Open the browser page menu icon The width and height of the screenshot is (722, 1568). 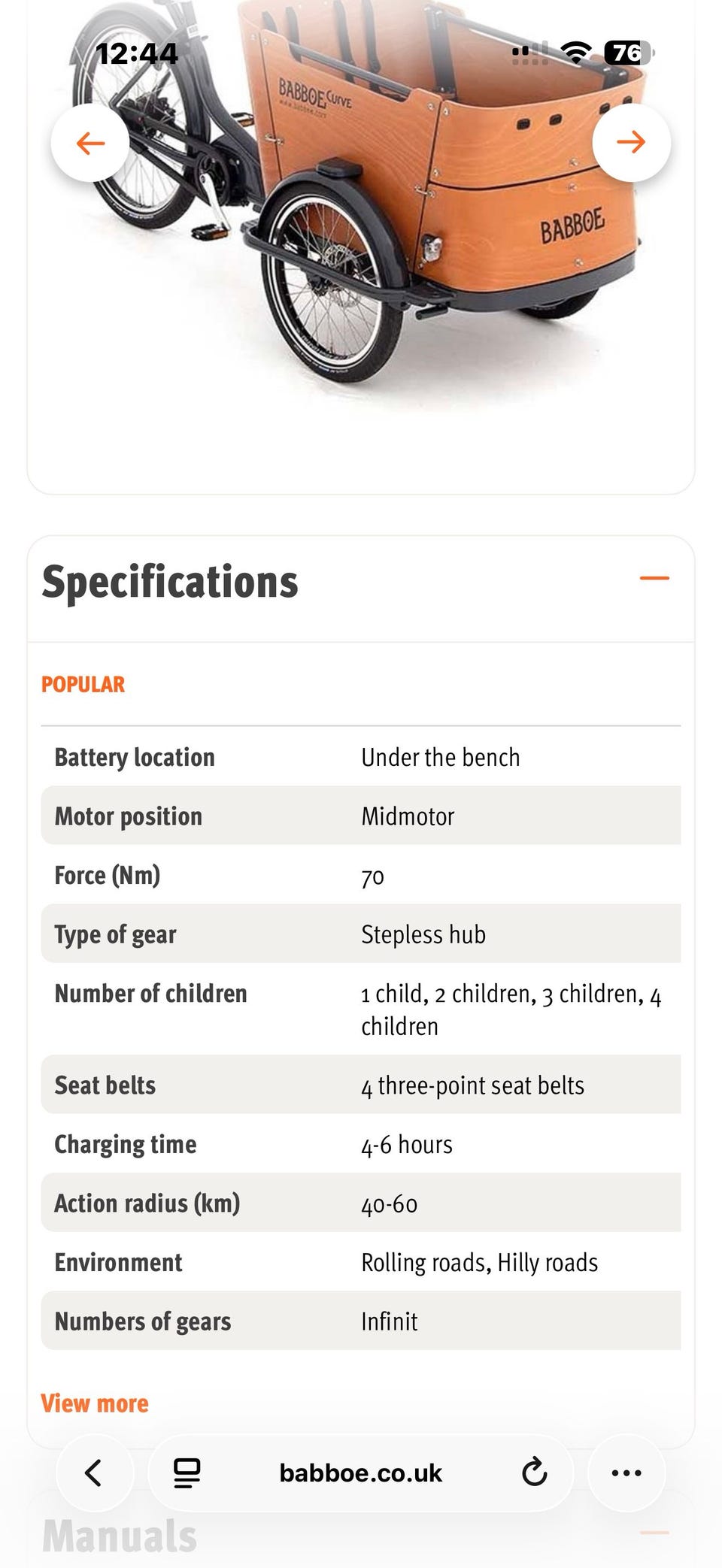187,1473
